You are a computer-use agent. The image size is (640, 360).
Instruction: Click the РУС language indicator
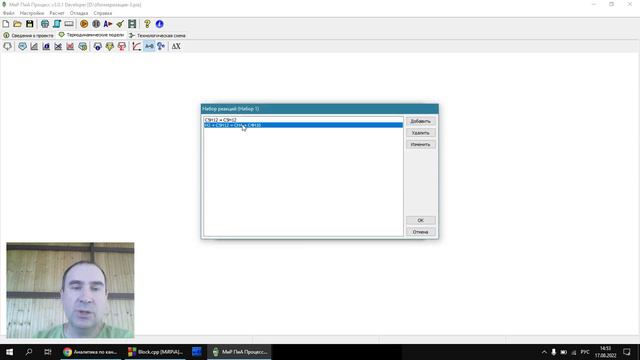(x=585, y=352)
